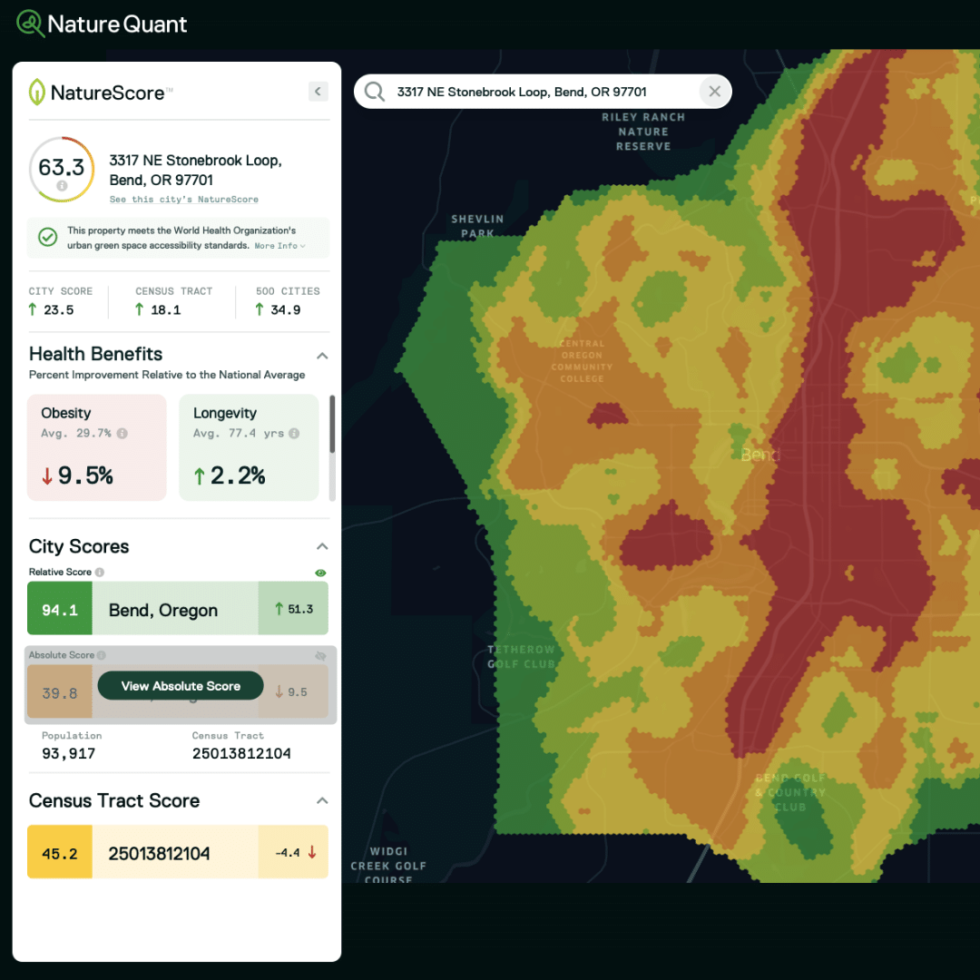This screenshot has height=980, width=980.
Task: Click the 63.3 NatureScore gauge
Action: (62, 169)
